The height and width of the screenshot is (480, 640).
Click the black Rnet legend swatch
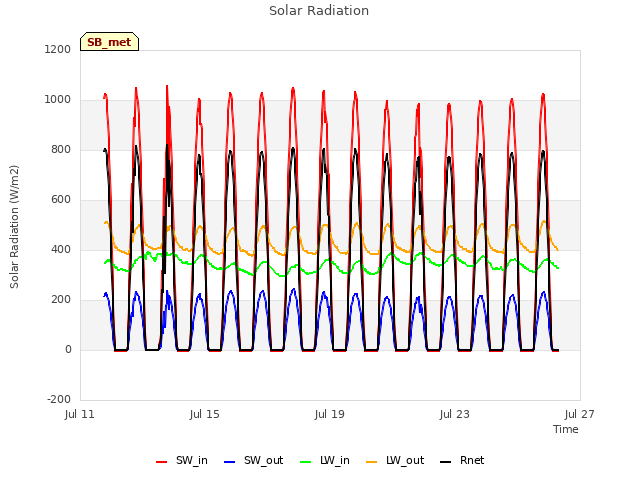(x=446, y=462)
